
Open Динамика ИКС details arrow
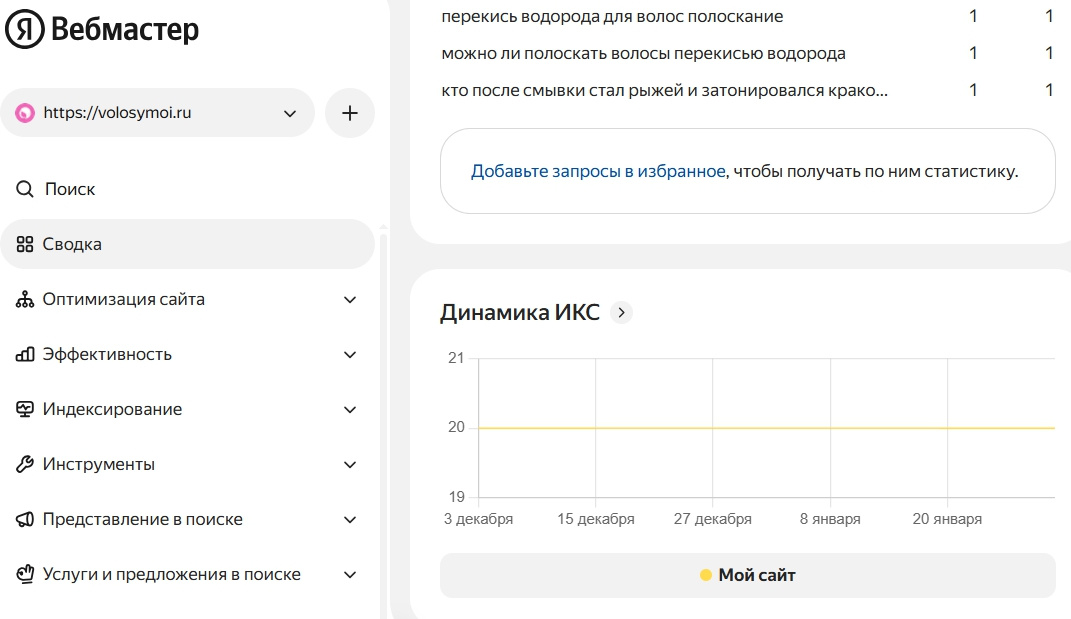pos(621,313)
